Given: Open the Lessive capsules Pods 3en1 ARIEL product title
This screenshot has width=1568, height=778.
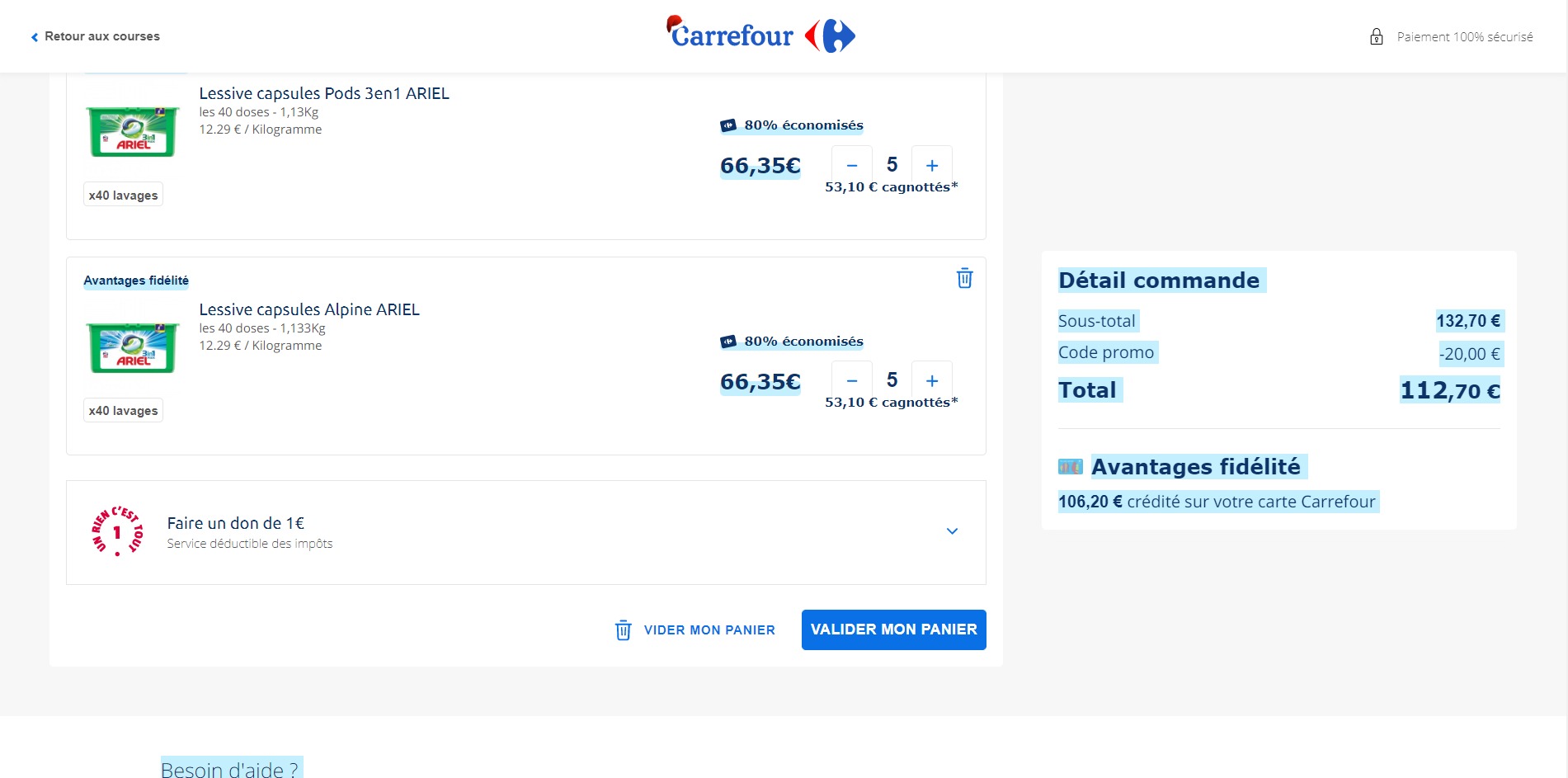Looking at the screenshot, I should pyautogui.click(x=324, y=93).
